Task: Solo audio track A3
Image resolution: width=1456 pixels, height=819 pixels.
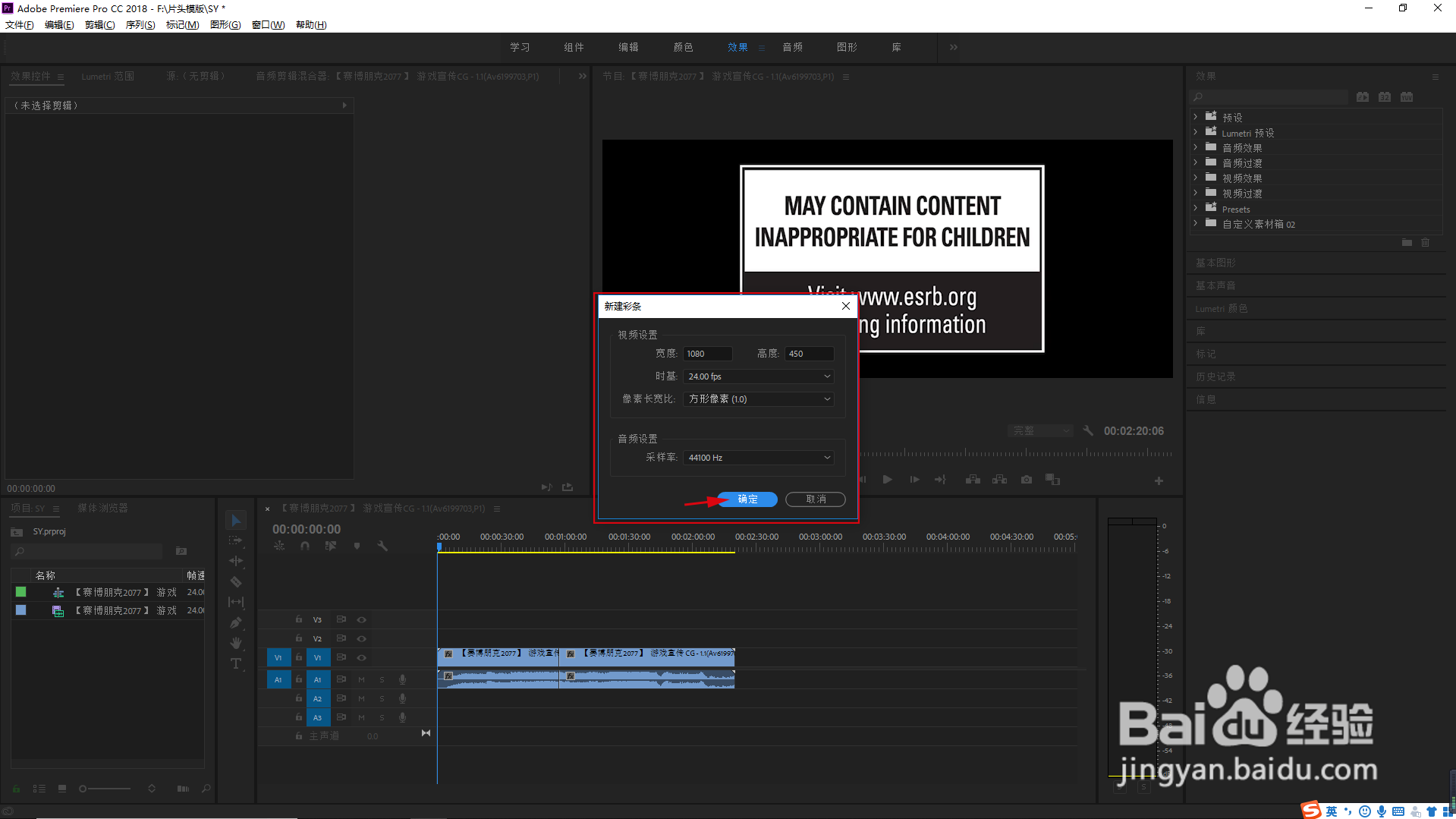Action: pos(382,717)
